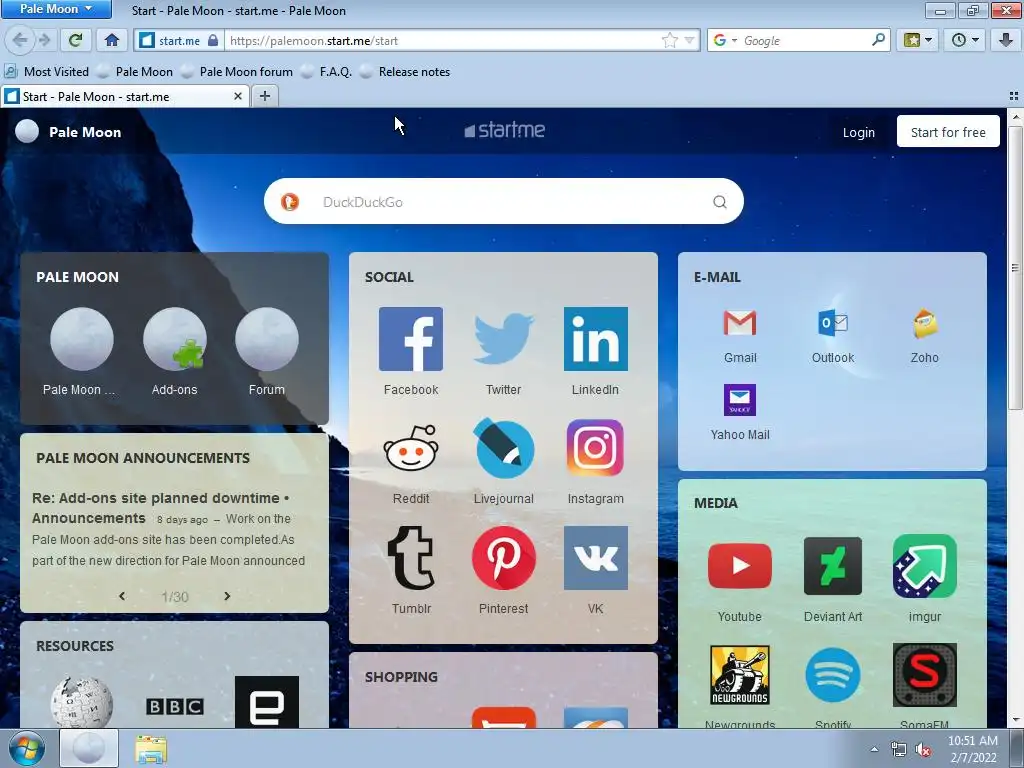Open the Pale Moon application menu
Viewport: 1024px width, 768px height.
[56, 9]
